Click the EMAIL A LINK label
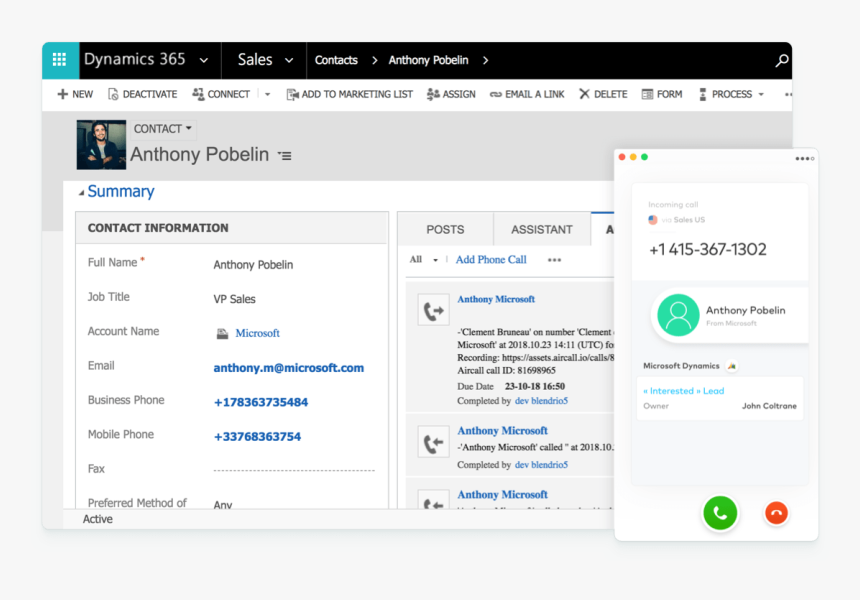This screenshot has height=600, width=860. pos(535,94)
